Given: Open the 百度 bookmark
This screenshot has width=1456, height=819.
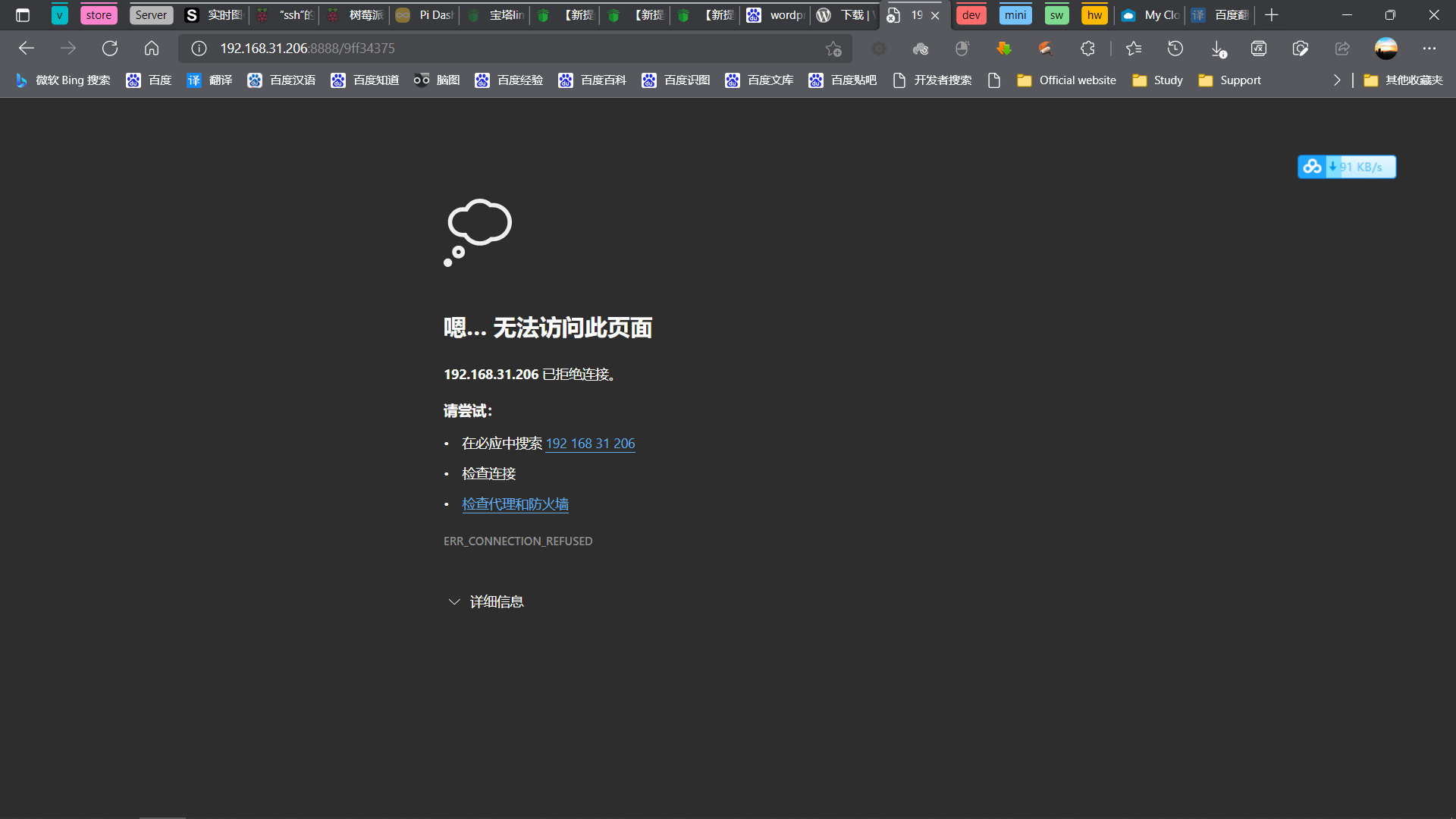Looking at the screenshot, I should click(x=149, y=80).
